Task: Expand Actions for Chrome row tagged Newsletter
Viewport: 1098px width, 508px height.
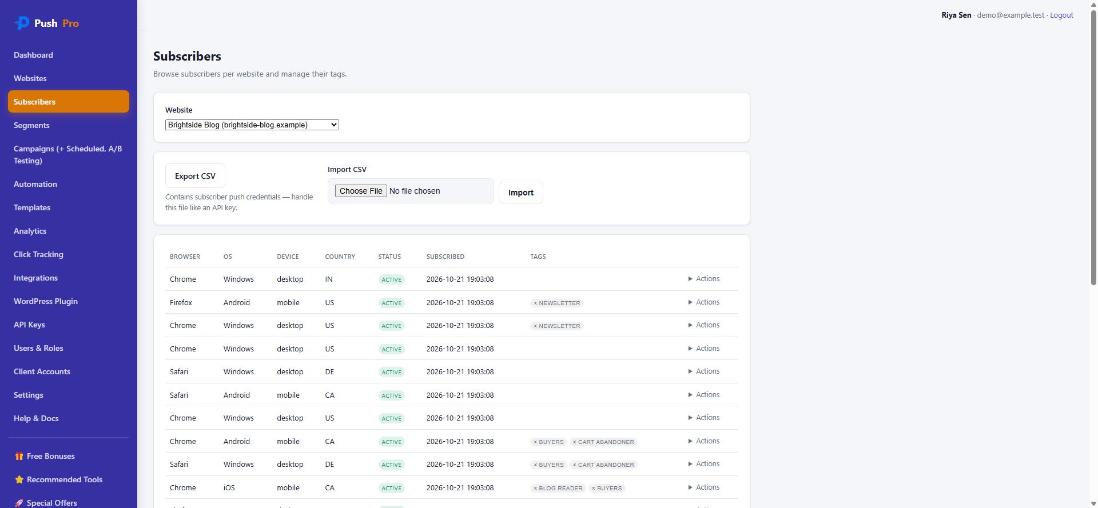Action: [x=703, y=325]
